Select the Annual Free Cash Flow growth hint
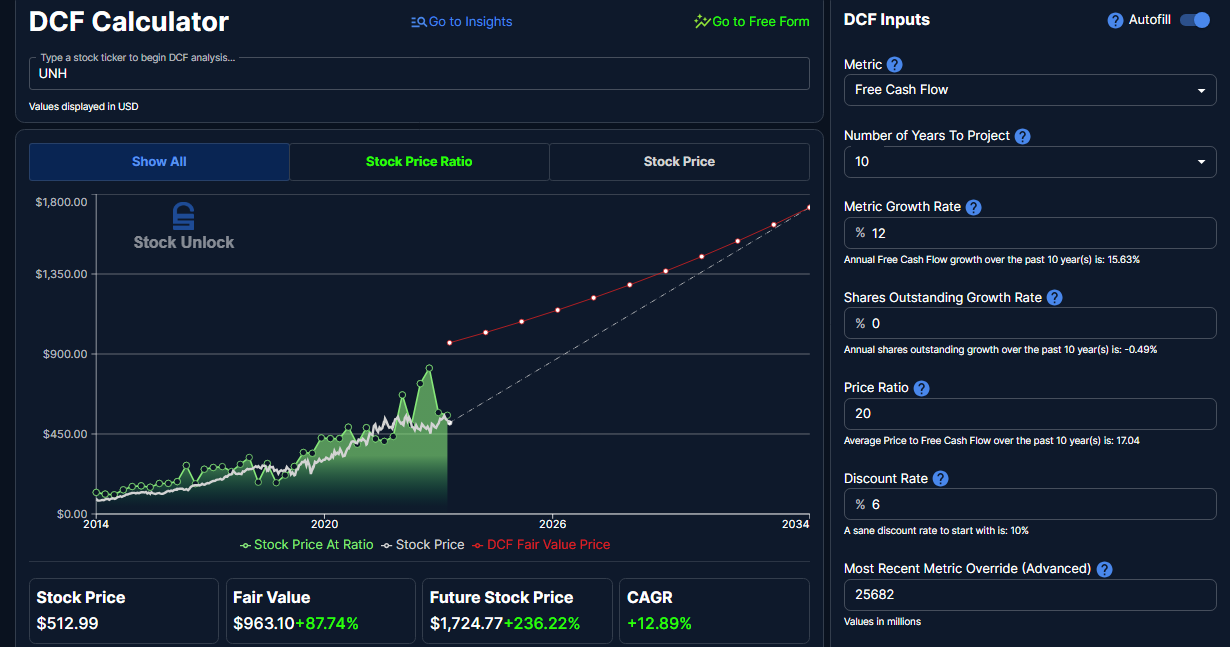Viewport: 1230px width, 647px height. pyautogui.click(x=992, y=259)
